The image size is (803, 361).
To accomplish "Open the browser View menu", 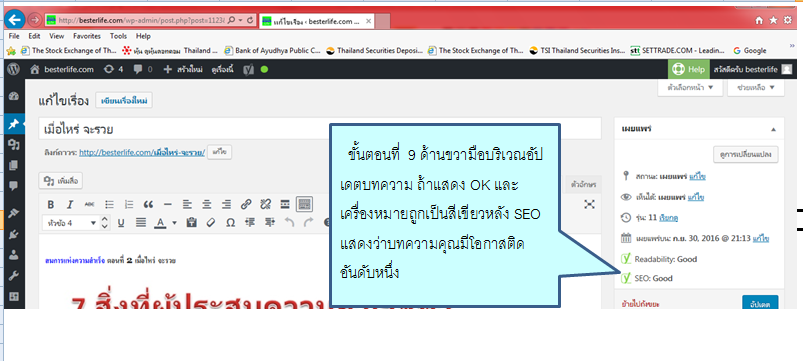I will pos(57,36).
